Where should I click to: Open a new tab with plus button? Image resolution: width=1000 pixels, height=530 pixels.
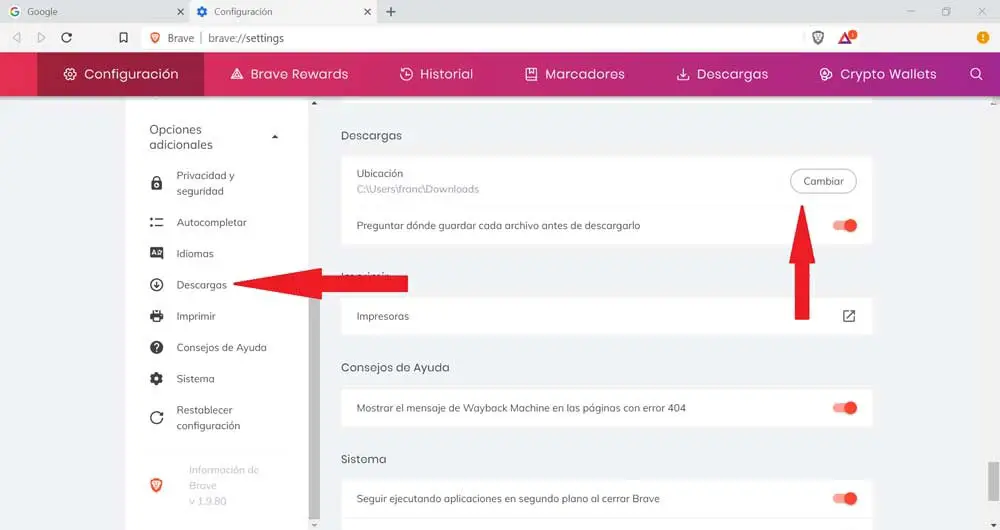pyautogui.click(x=391, y=11)
